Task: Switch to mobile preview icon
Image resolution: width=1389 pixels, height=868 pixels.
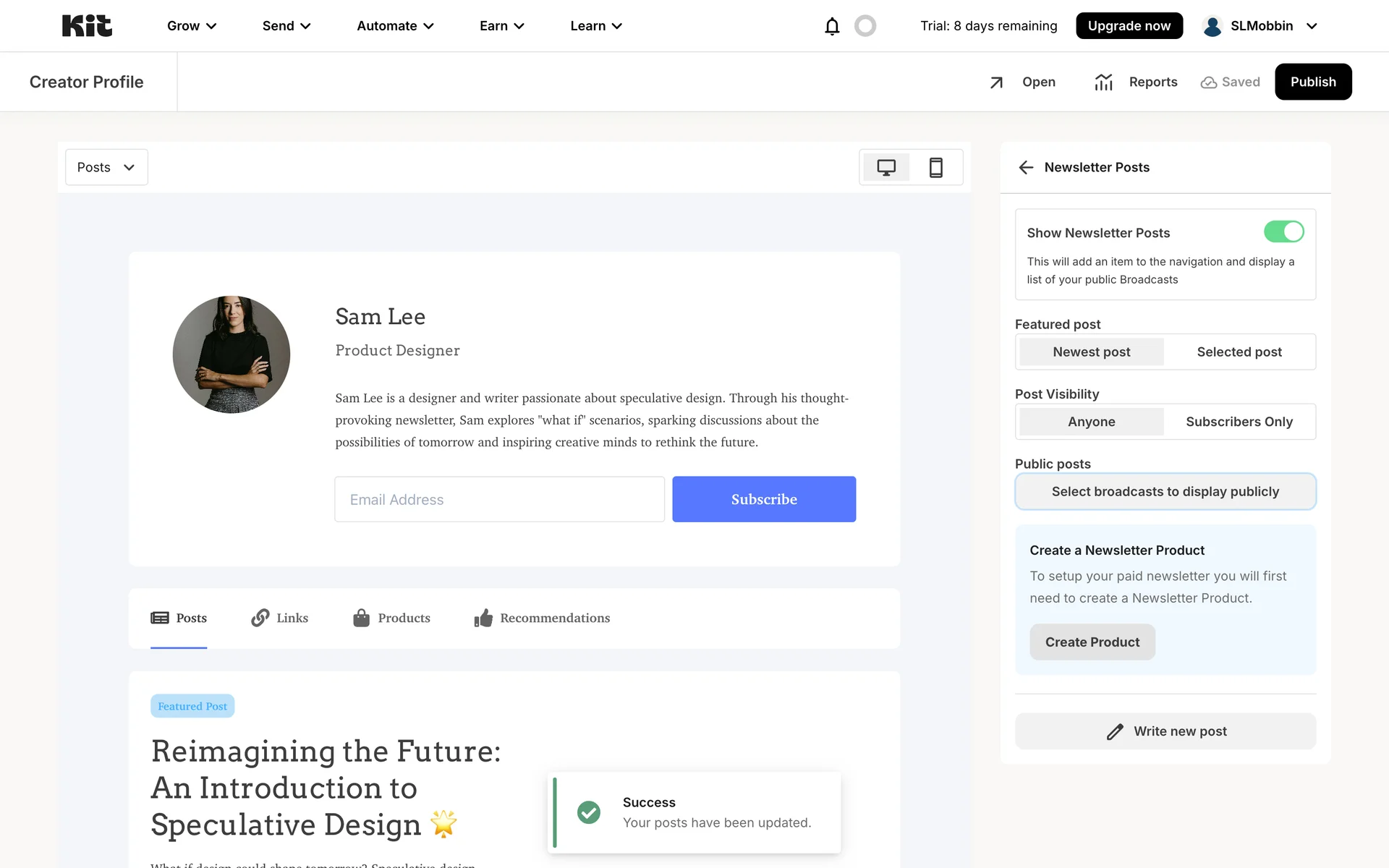Action: (935, 168)
